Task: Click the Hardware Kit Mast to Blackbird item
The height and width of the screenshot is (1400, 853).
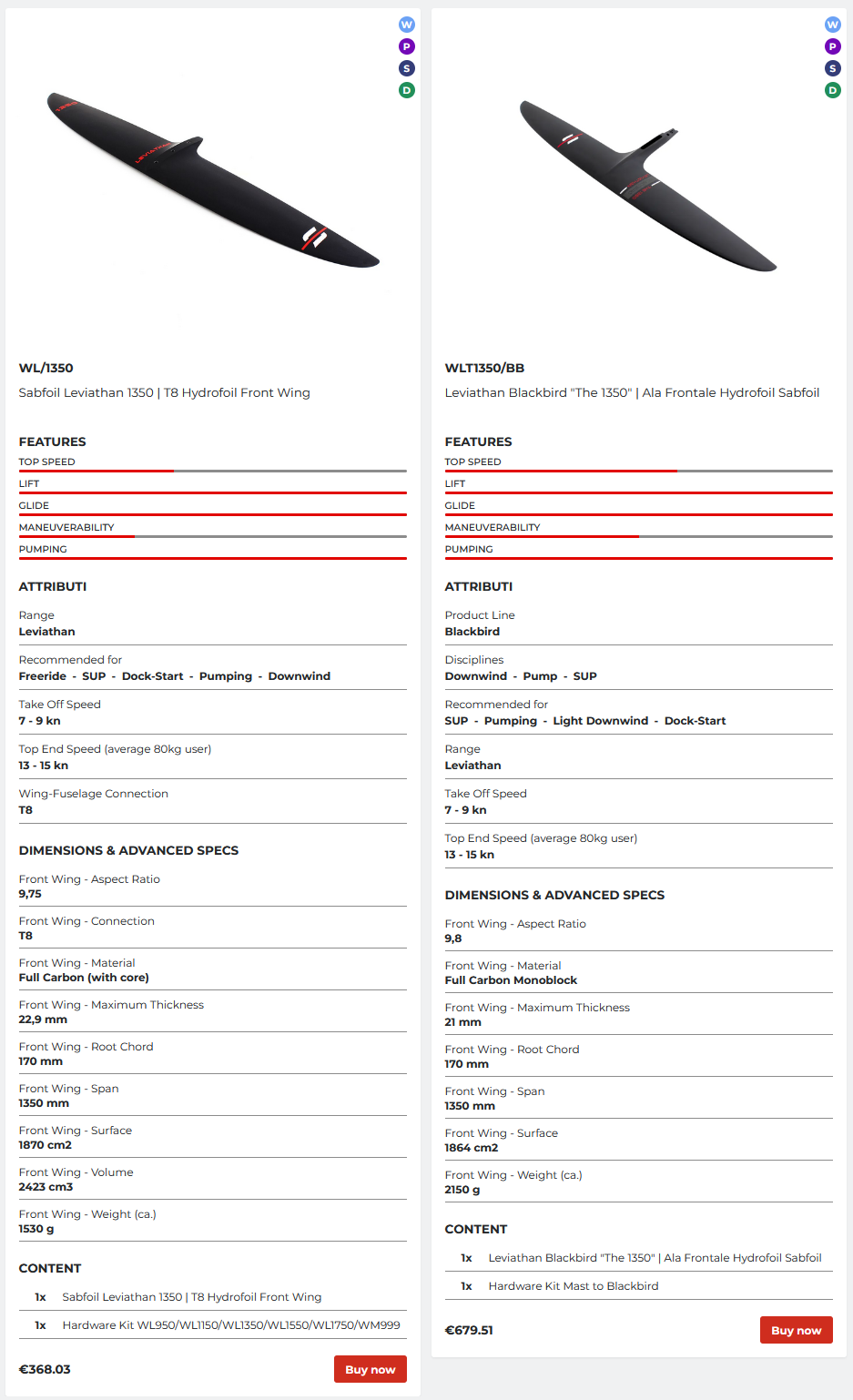Action: pyautogui.click(x=574, y=1285)
